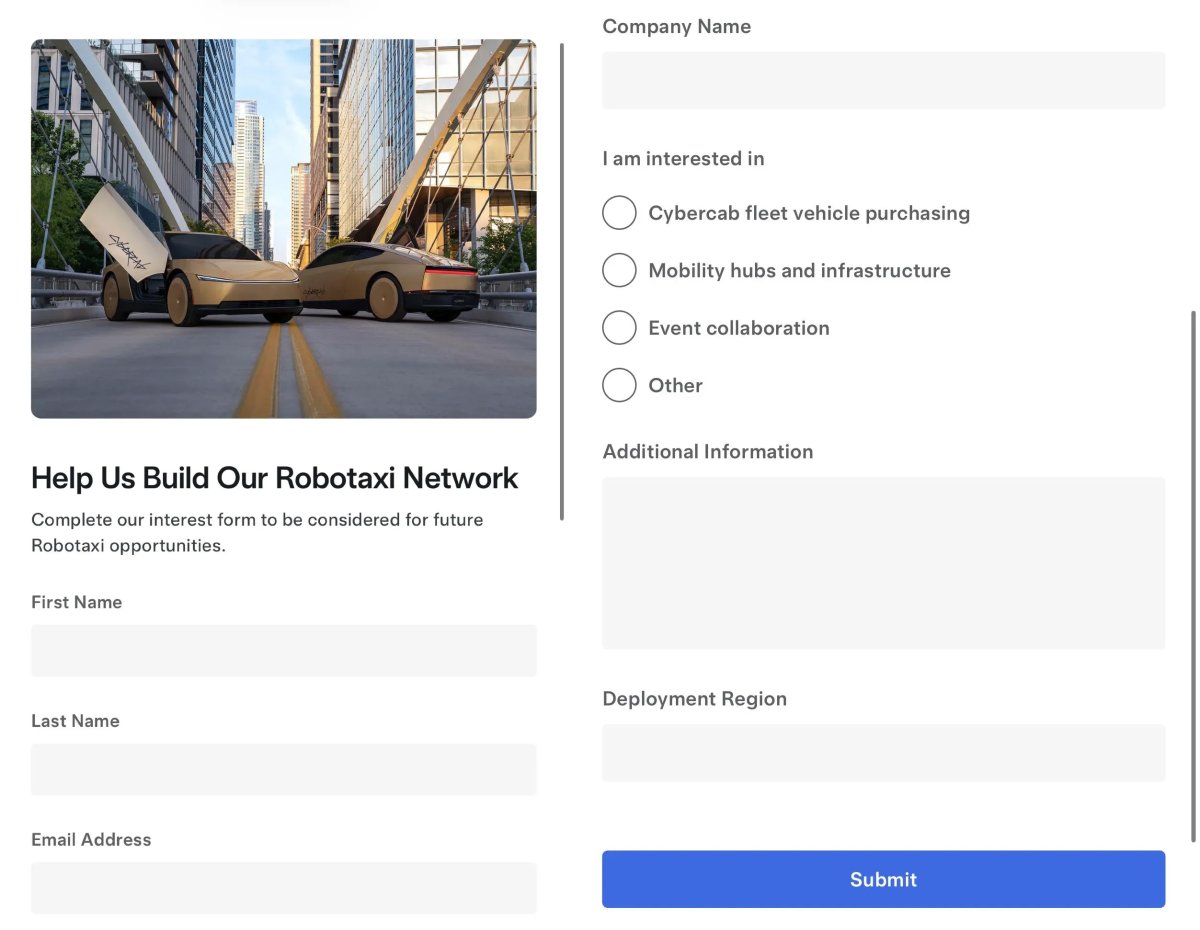Click the Cybercab vehicles photo

(284, 228)
